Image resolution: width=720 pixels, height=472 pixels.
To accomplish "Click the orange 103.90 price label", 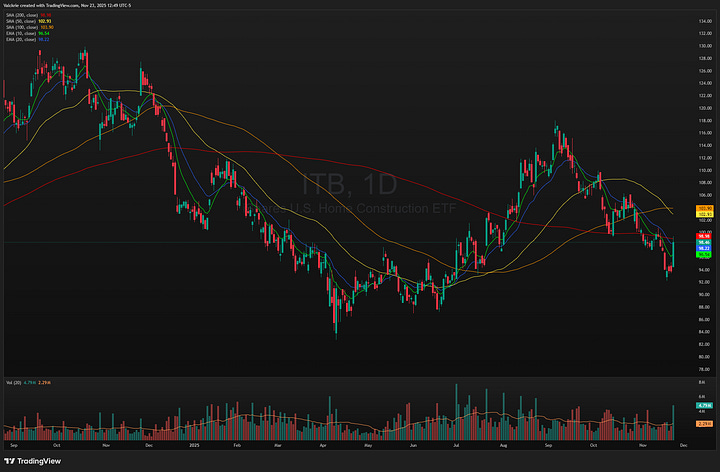I will 704,208.
